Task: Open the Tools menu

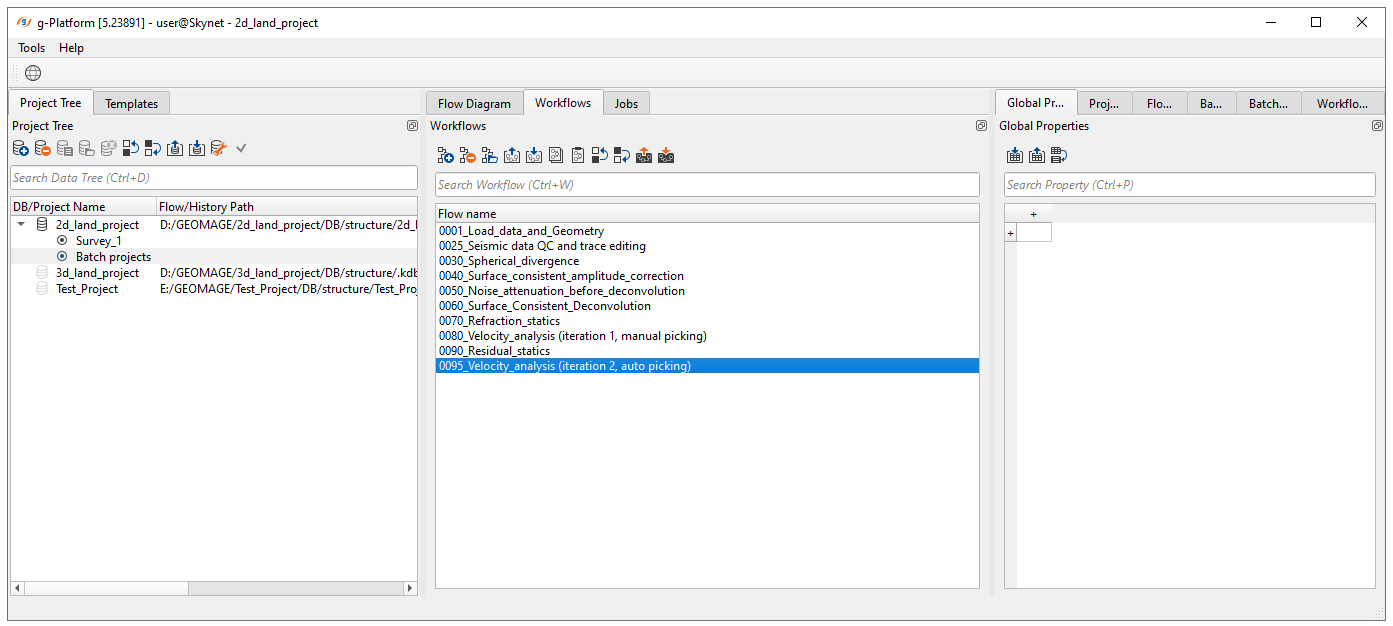Action: click(31, 48)
